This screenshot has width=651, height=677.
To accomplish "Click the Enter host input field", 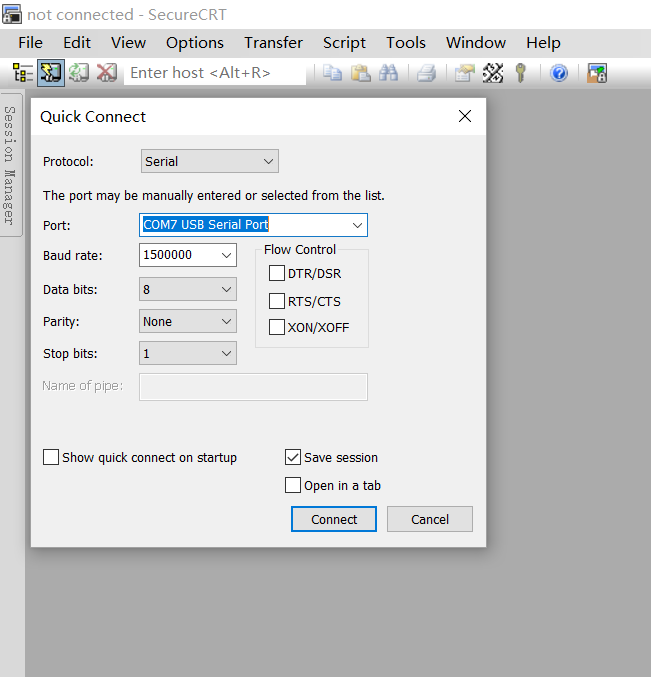I will (x=214, y=73).
